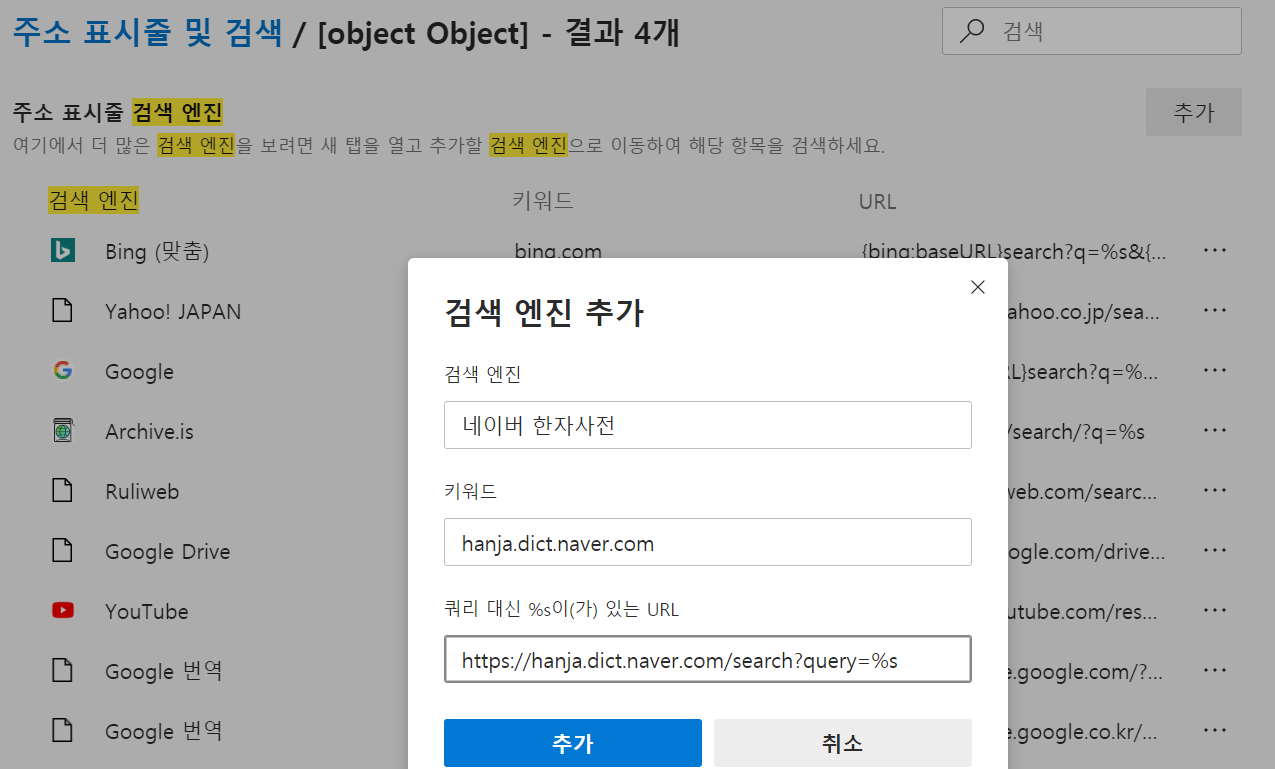Click the 취소 button

click(x=842, y=743)
